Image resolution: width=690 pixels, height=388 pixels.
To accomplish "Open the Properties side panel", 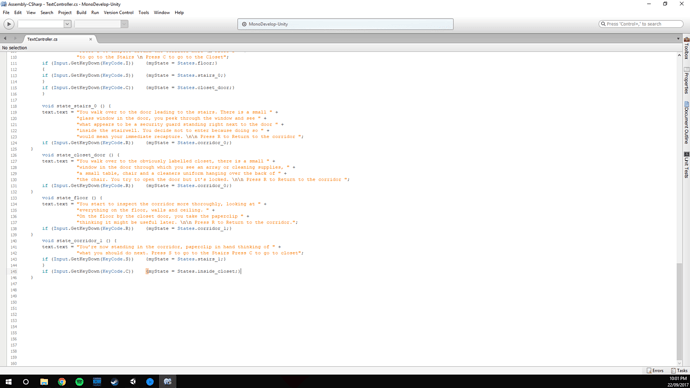I will pos(686,81).
